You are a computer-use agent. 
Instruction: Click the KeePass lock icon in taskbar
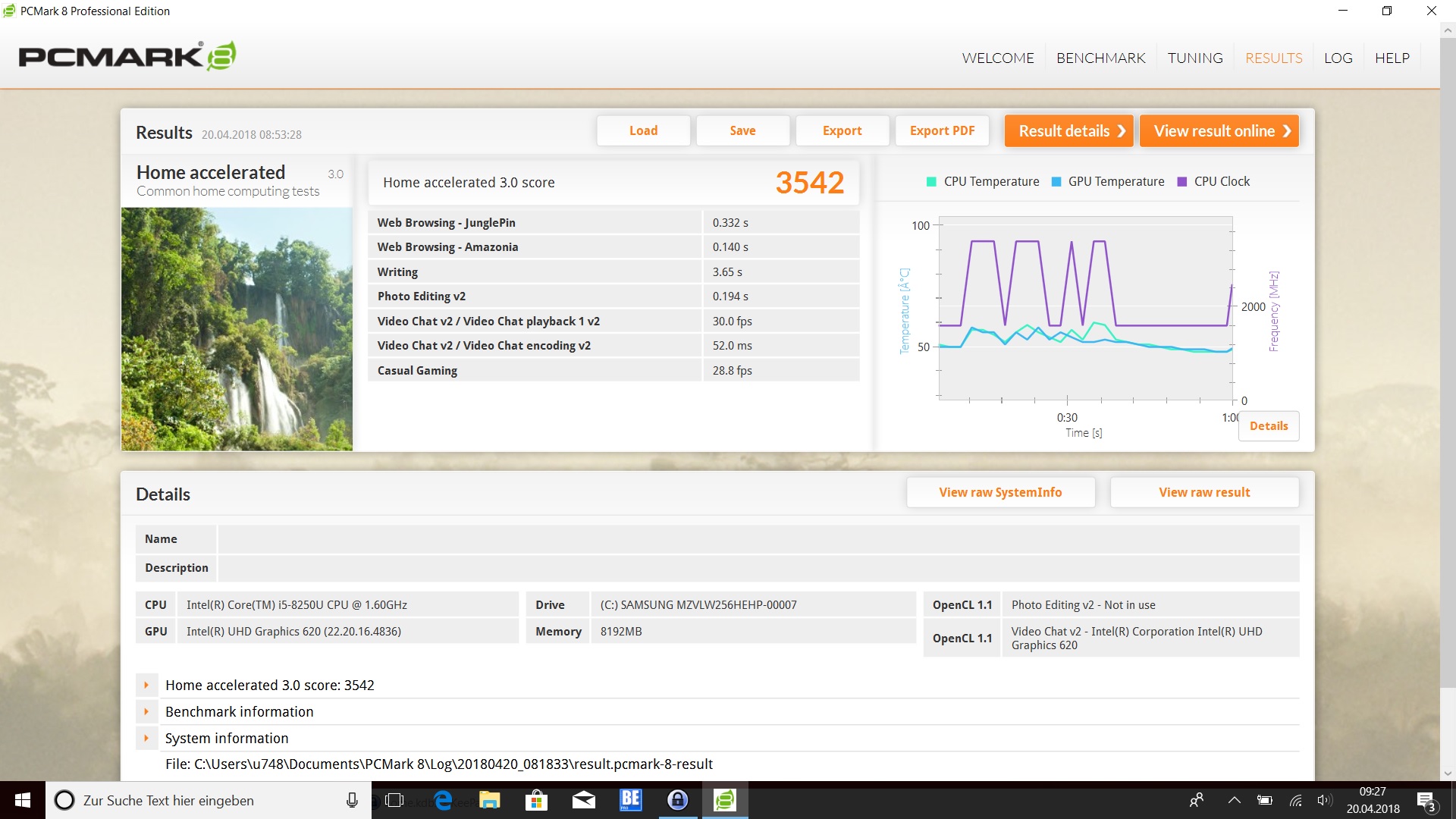(677, 800)
